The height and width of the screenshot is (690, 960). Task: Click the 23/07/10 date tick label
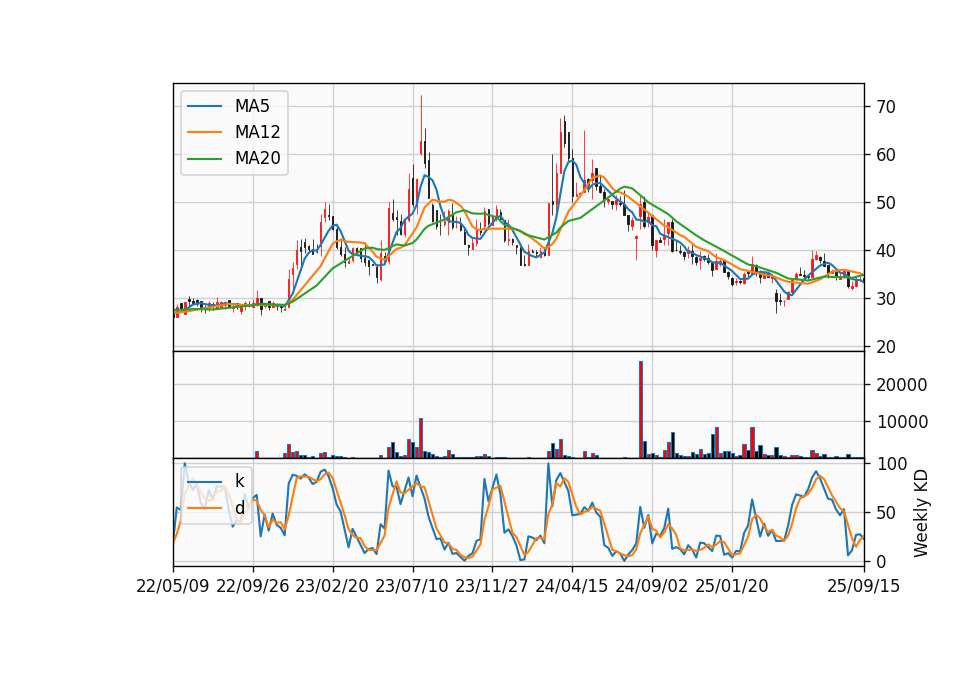(412, 586)
